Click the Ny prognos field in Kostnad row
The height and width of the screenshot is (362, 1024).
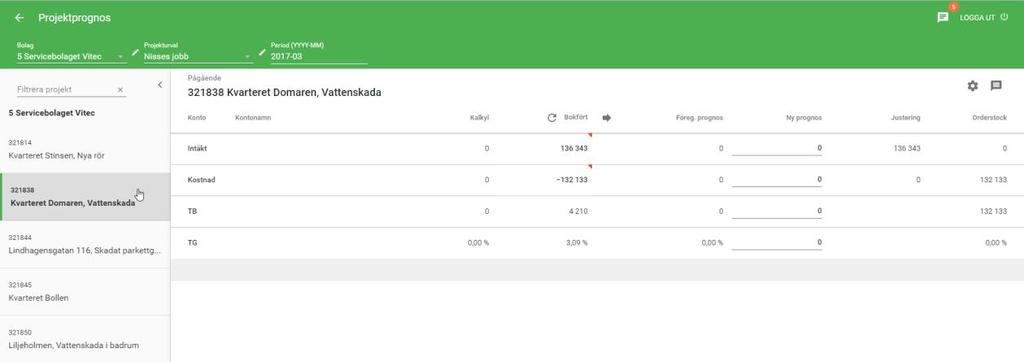(x=776, y=180)
